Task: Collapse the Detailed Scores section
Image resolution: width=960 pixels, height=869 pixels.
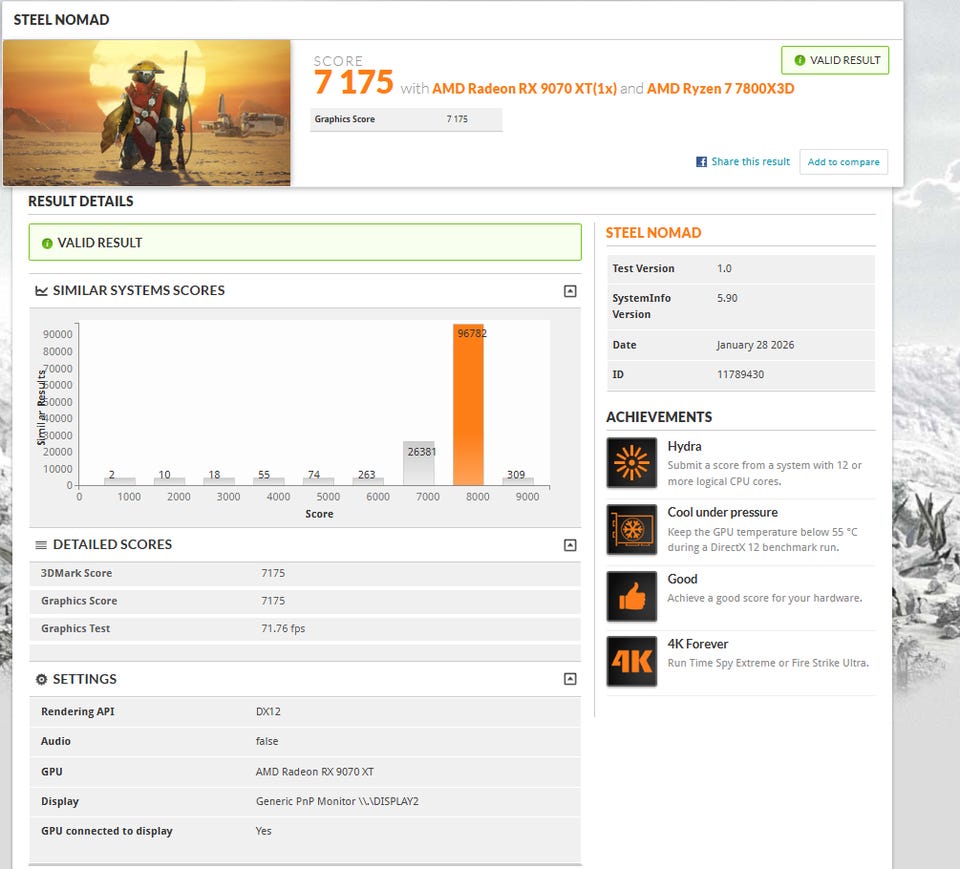Action: [570, 545]
